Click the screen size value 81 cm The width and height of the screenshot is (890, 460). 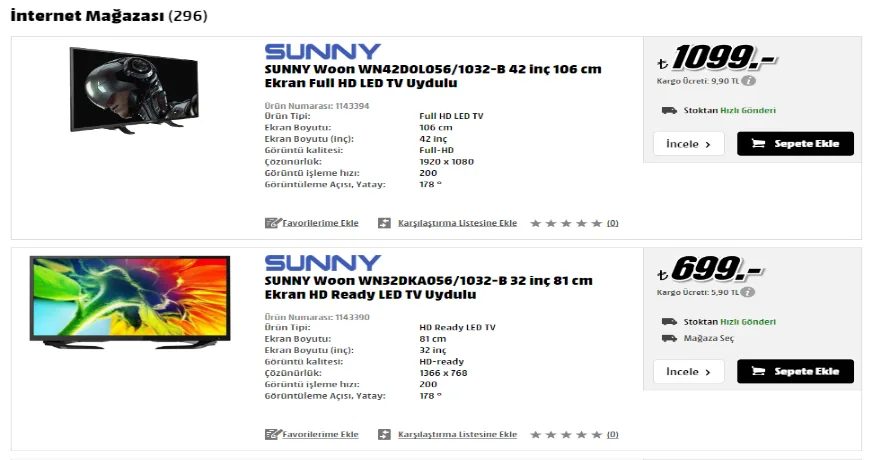433,338
